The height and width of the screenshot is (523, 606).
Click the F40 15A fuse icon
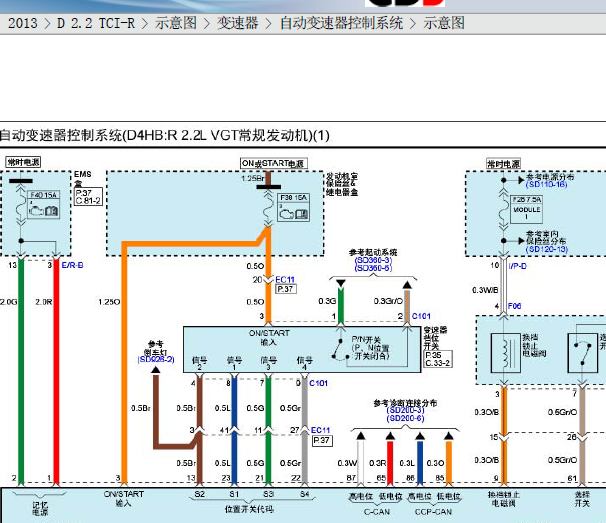[x=43, y=204]
